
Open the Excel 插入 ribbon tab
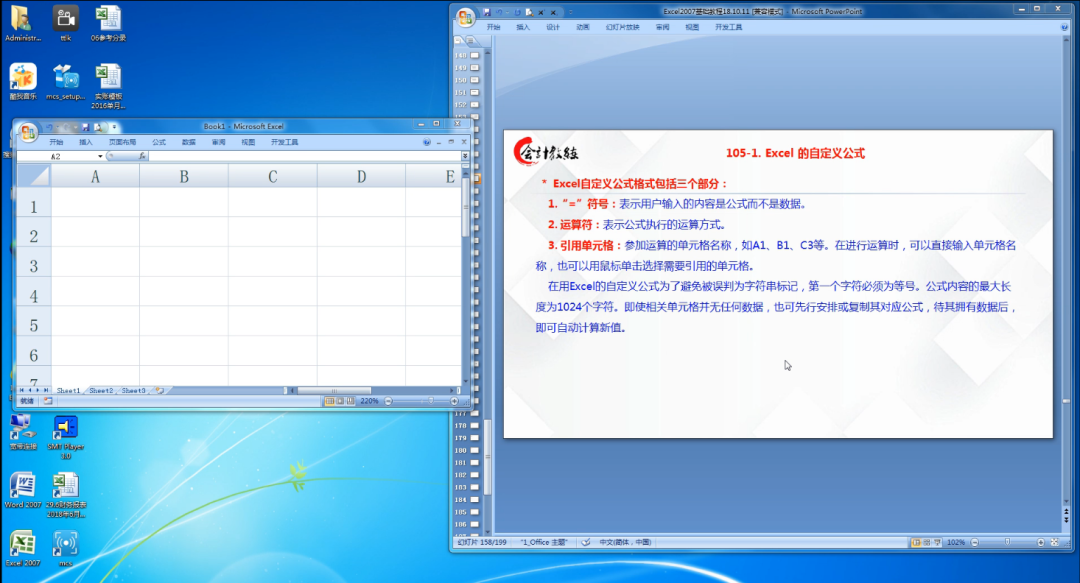[x=85, y=142]
